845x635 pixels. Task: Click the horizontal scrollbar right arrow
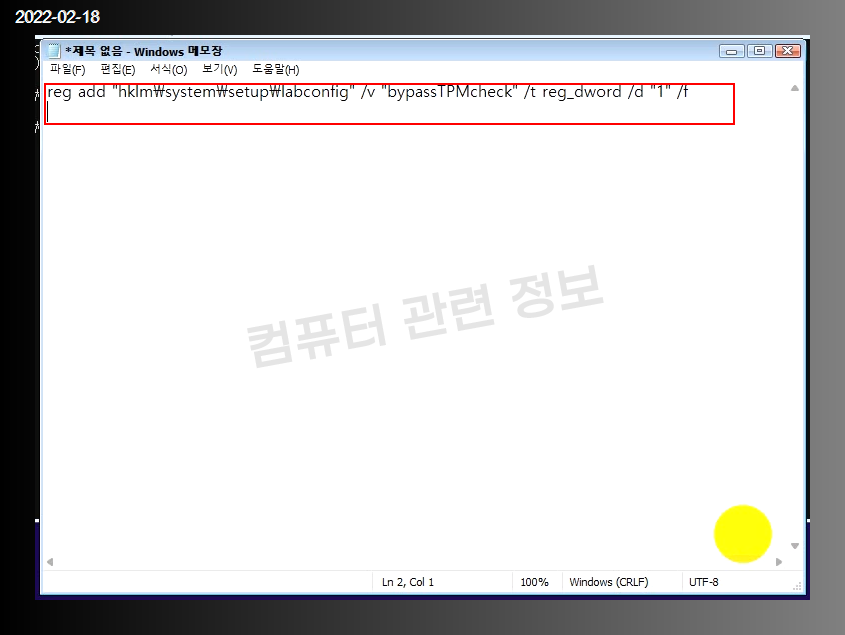[779, 562]
